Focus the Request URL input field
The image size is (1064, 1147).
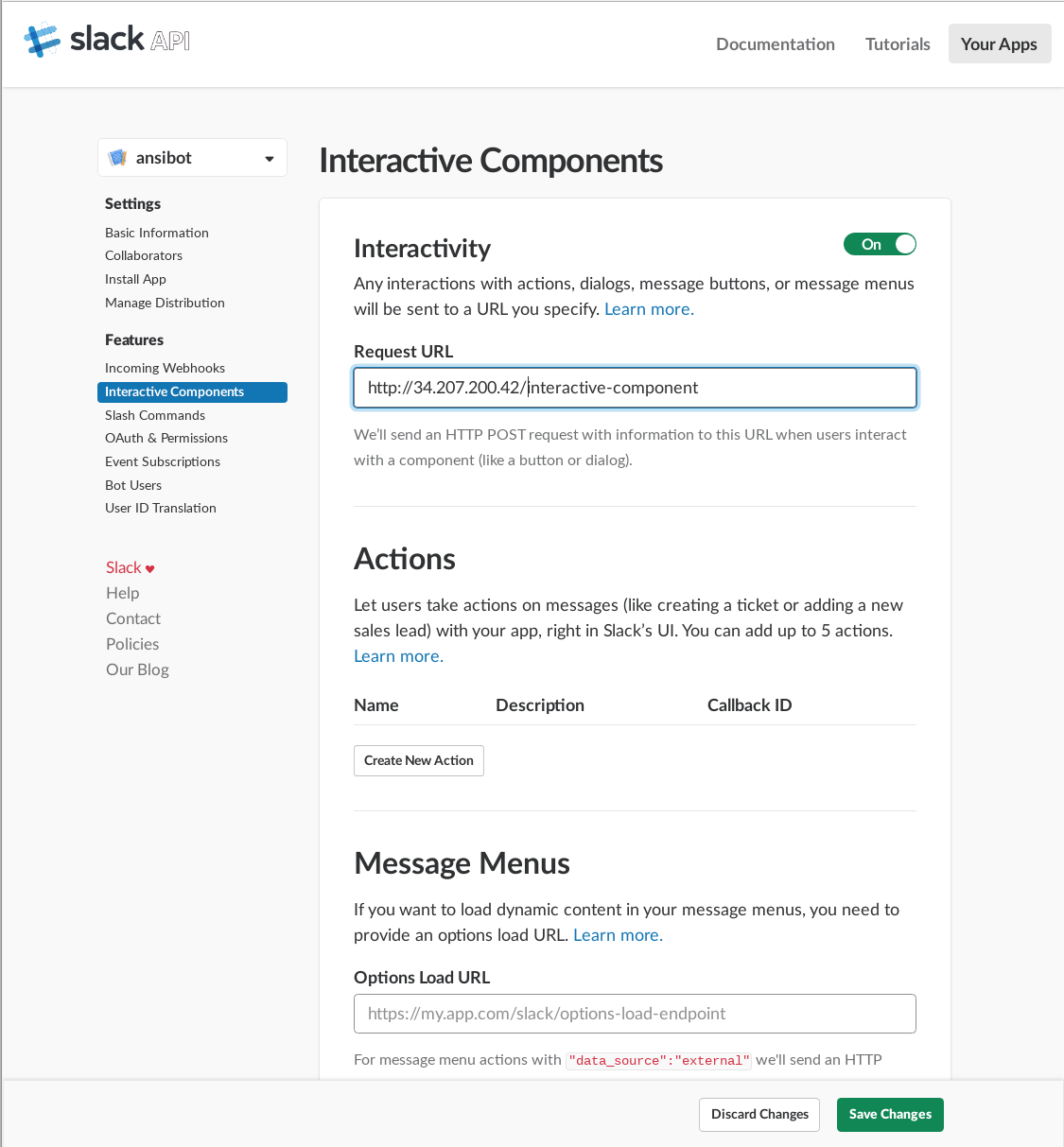(x=635, y=388)
